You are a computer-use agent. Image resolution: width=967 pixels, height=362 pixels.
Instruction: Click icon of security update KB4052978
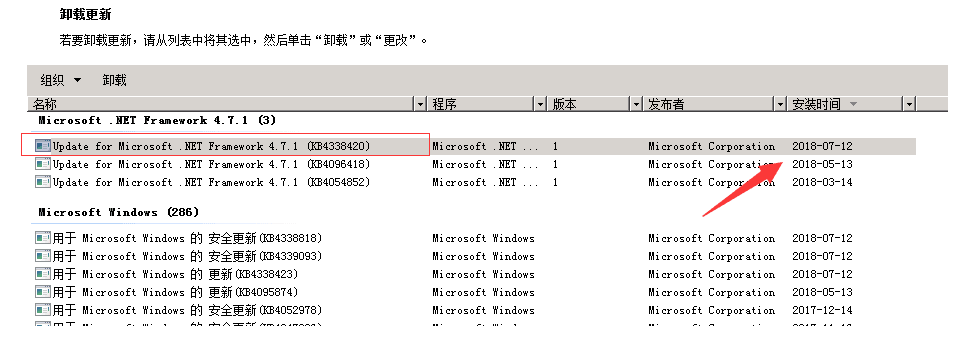click(43, 310)
